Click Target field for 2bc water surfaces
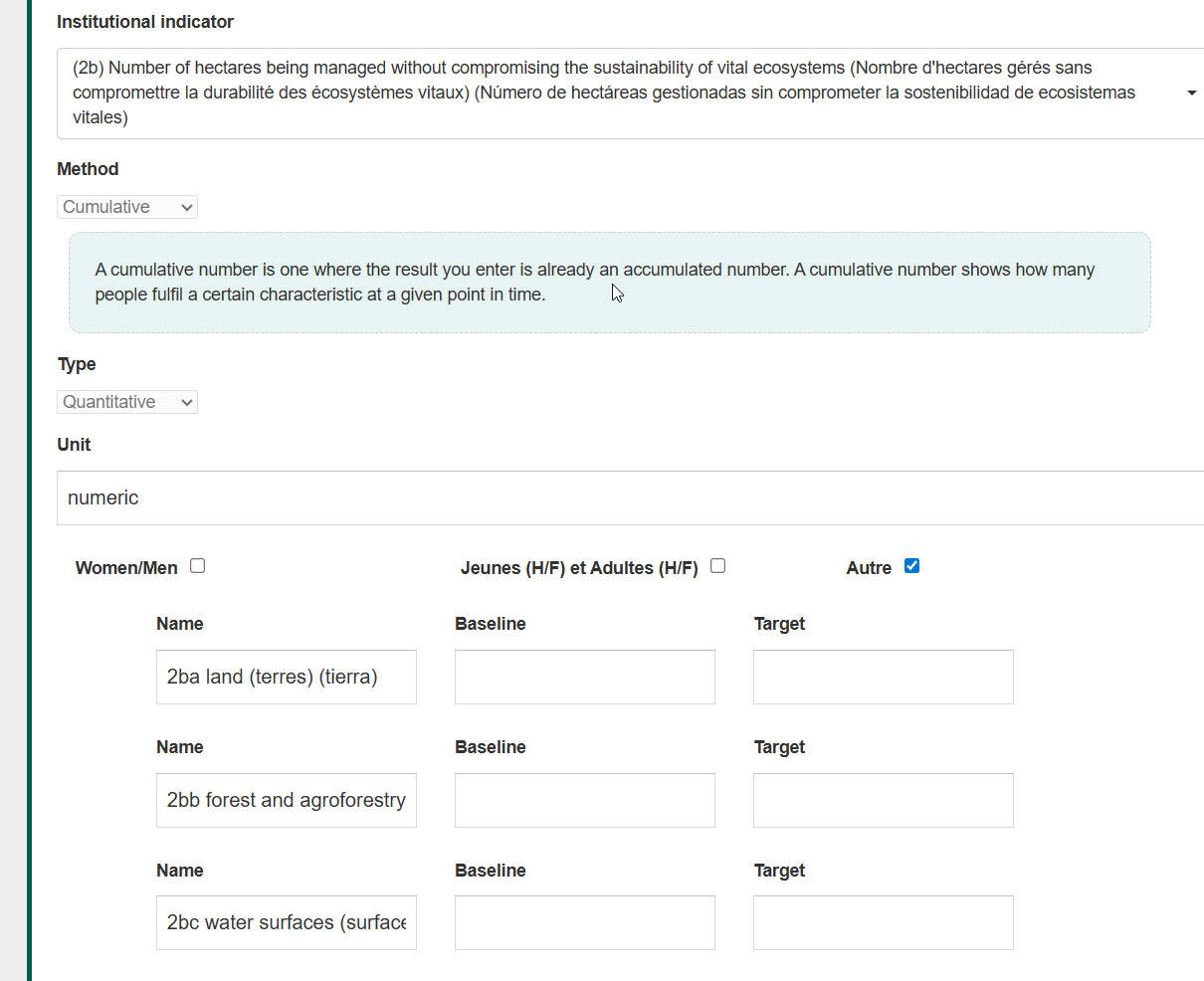Screen dimensions: 1204x981 point(883,922)
